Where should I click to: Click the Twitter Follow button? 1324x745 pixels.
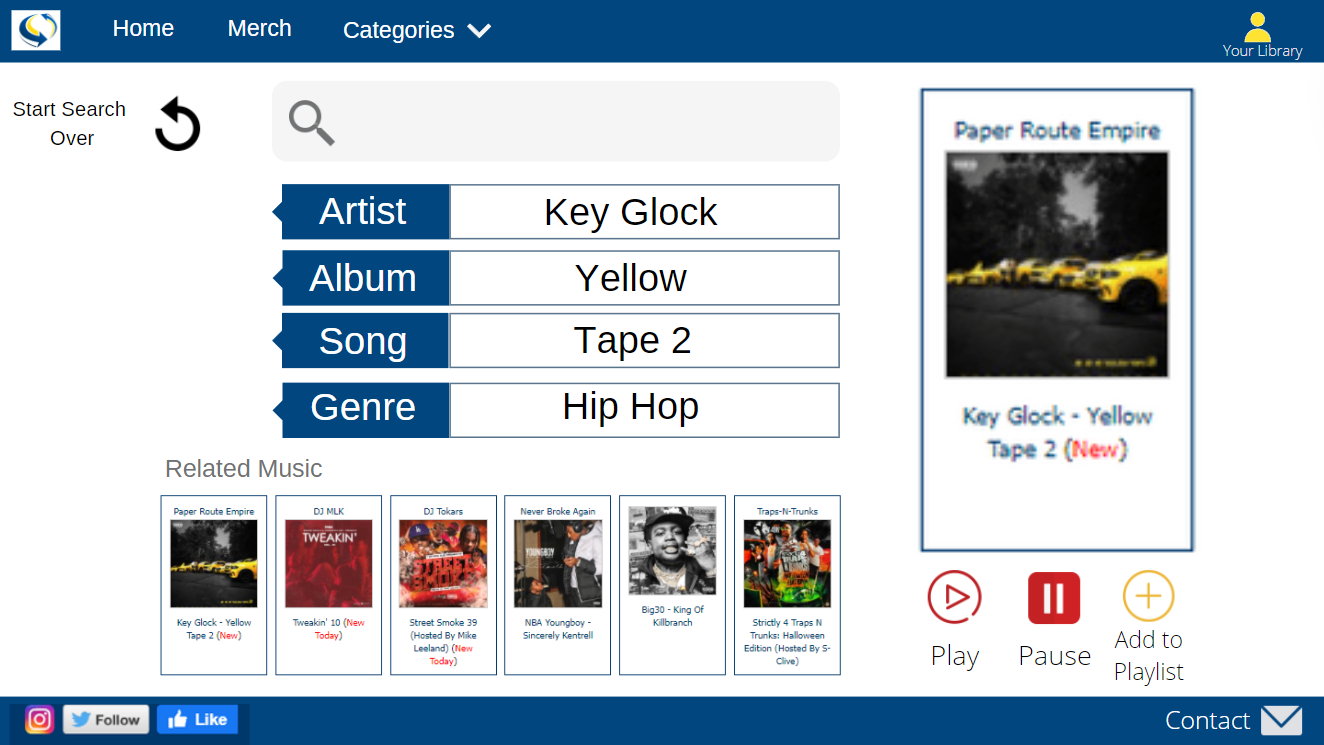coord(106,720)
